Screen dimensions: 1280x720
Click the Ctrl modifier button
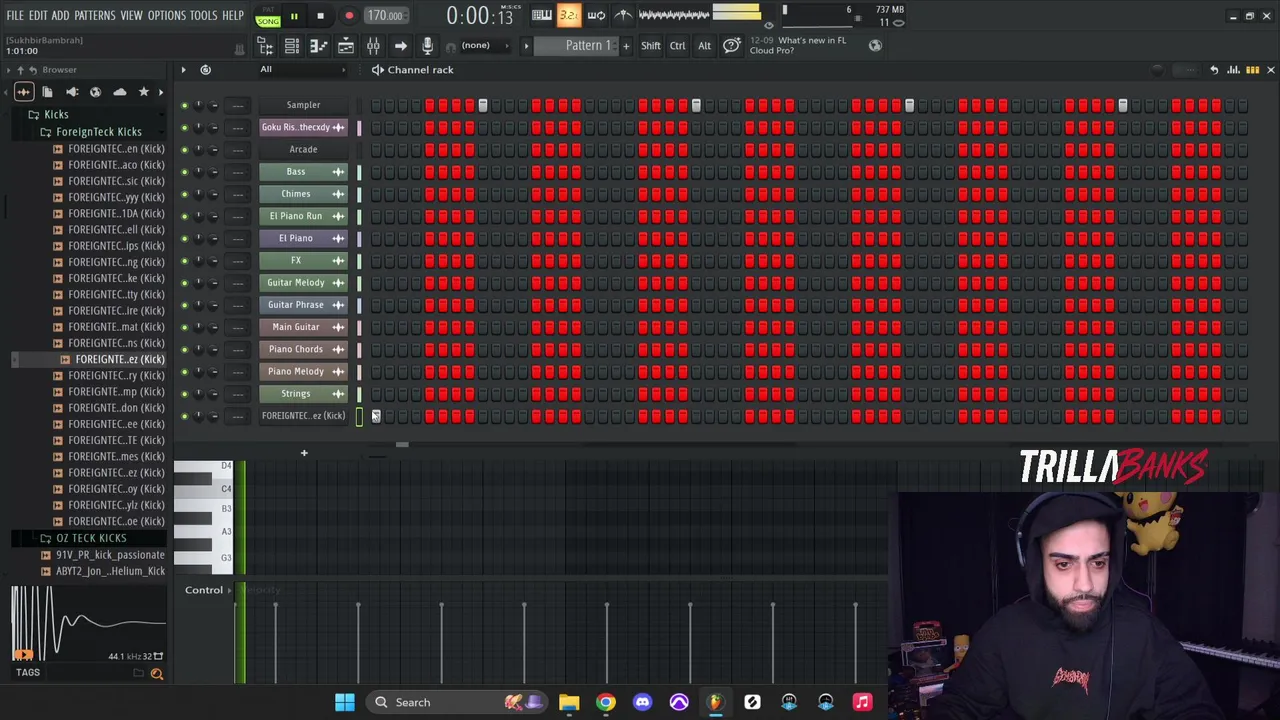[678, 46]
